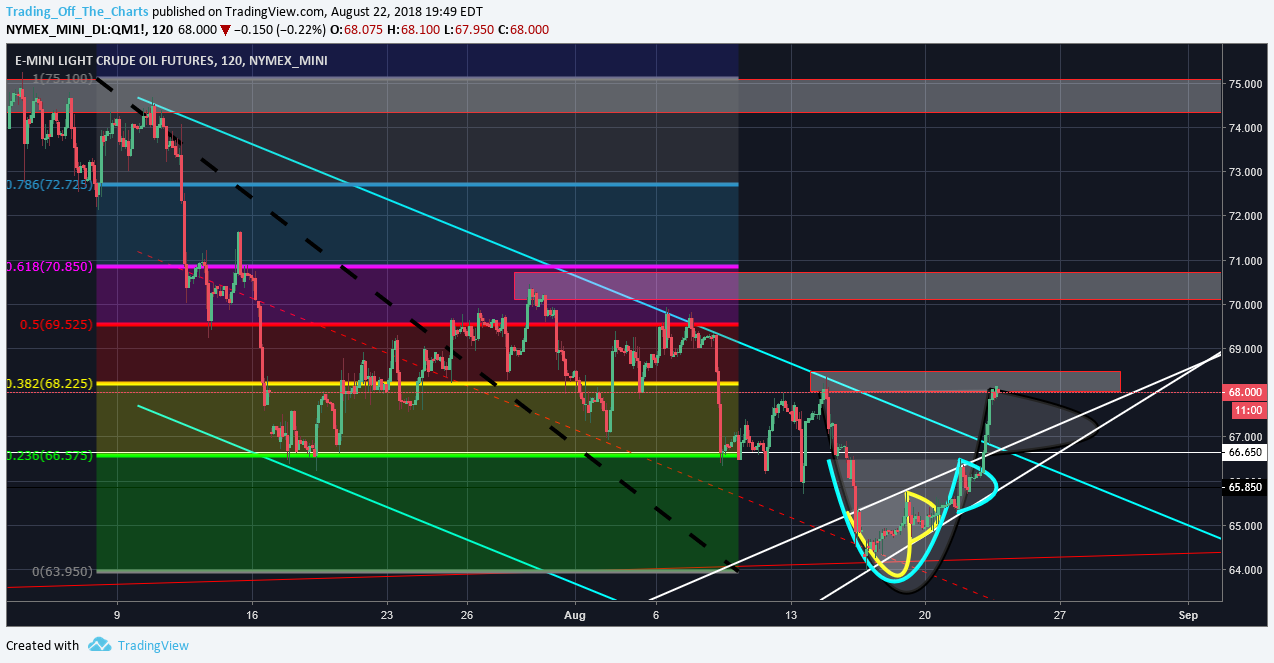Image resolution: width=1274 pixels, height=663 pixels.
Task: Click the 68.000 current price tag
Action: click(x=1247, y=392)
